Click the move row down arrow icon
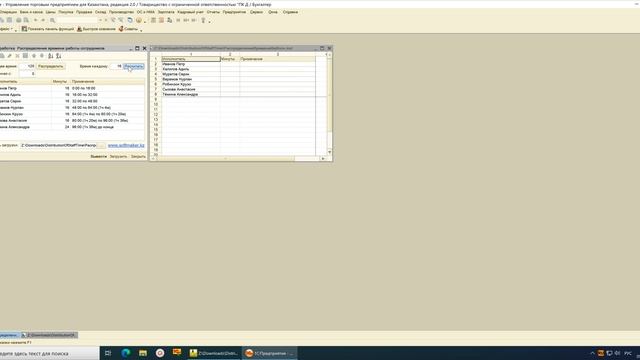640x360 pixels. coord(42,56)
